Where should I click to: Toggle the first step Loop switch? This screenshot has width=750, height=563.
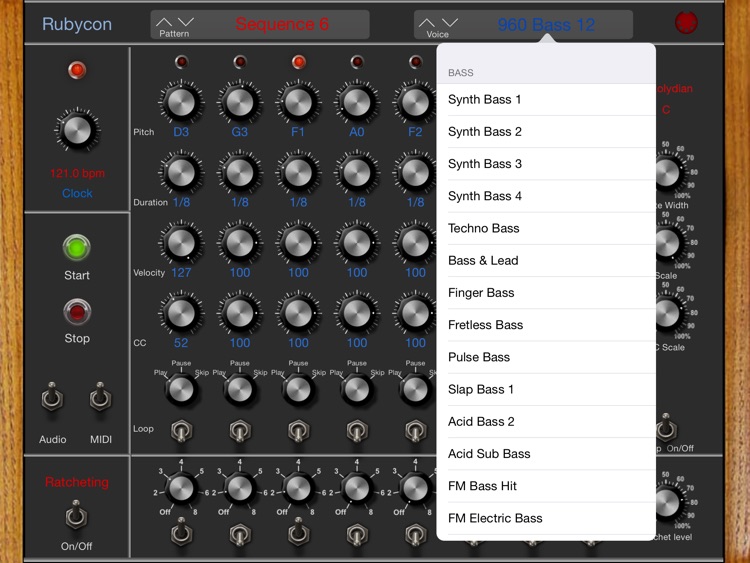(x=181, y=431)
